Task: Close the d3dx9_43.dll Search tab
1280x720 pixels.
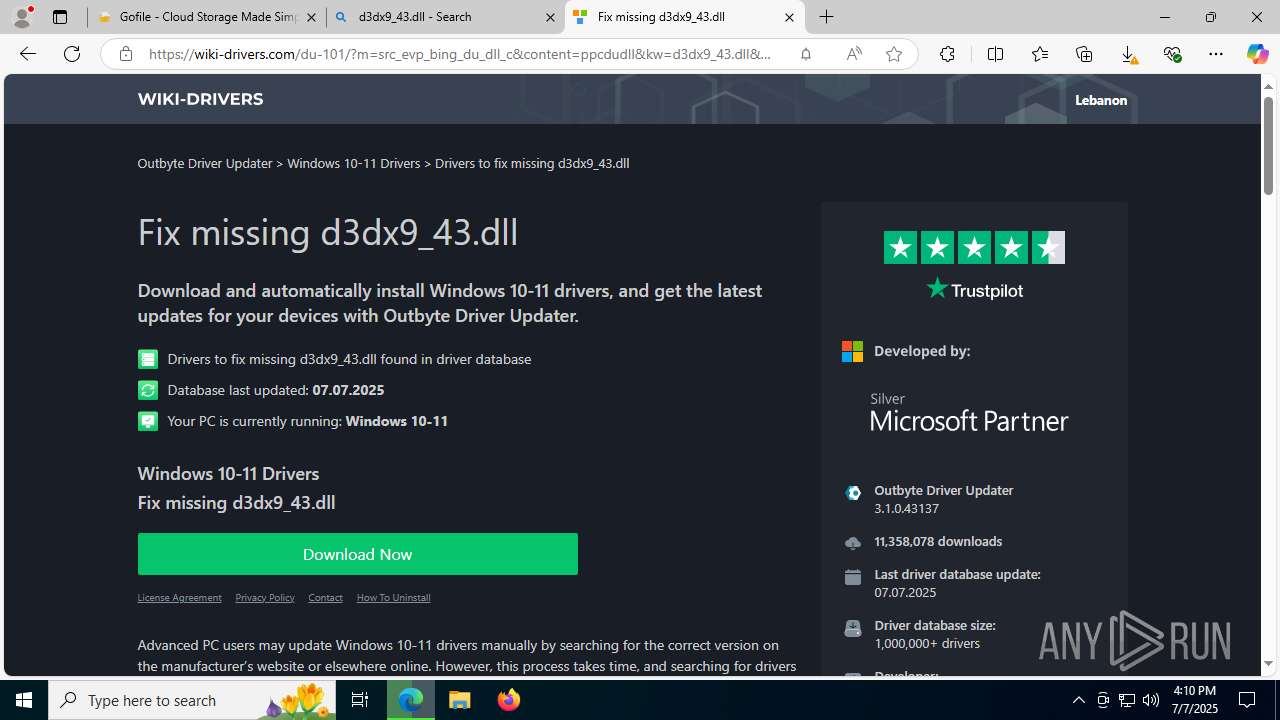Action: click(x=550, y=17)
